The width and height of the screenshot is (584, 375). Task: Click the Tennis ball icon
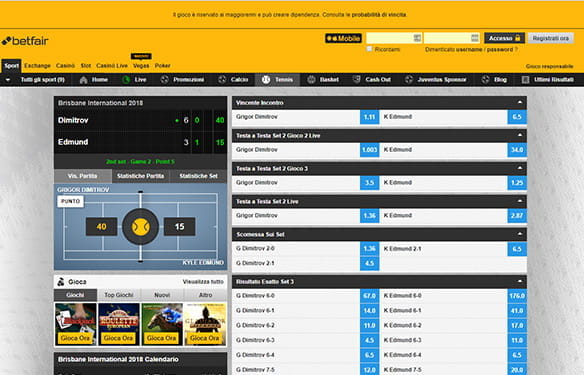coord(266,80)
